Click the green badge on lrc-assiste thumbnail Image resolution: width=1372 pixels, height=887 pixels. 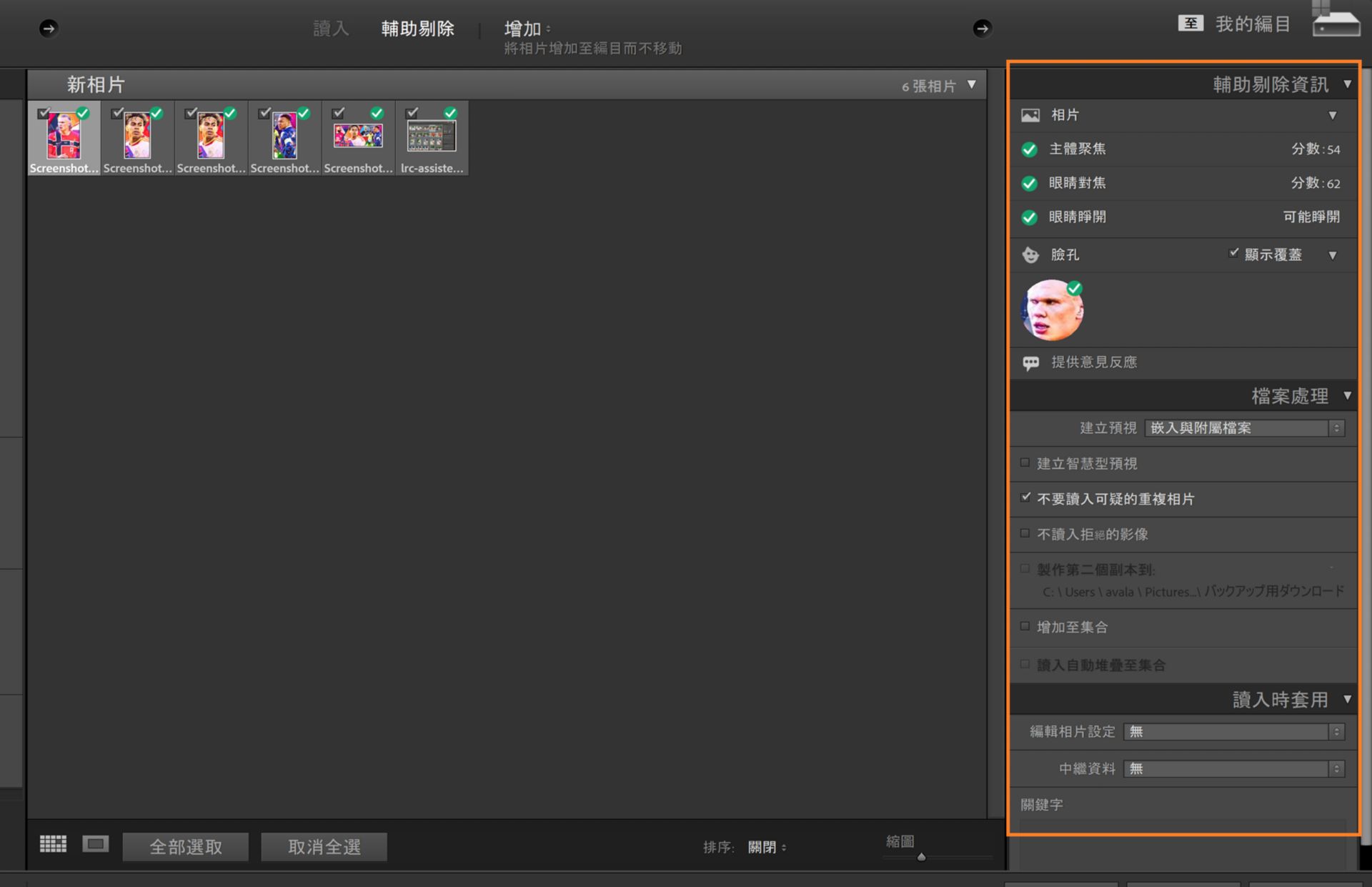[450, 113]
